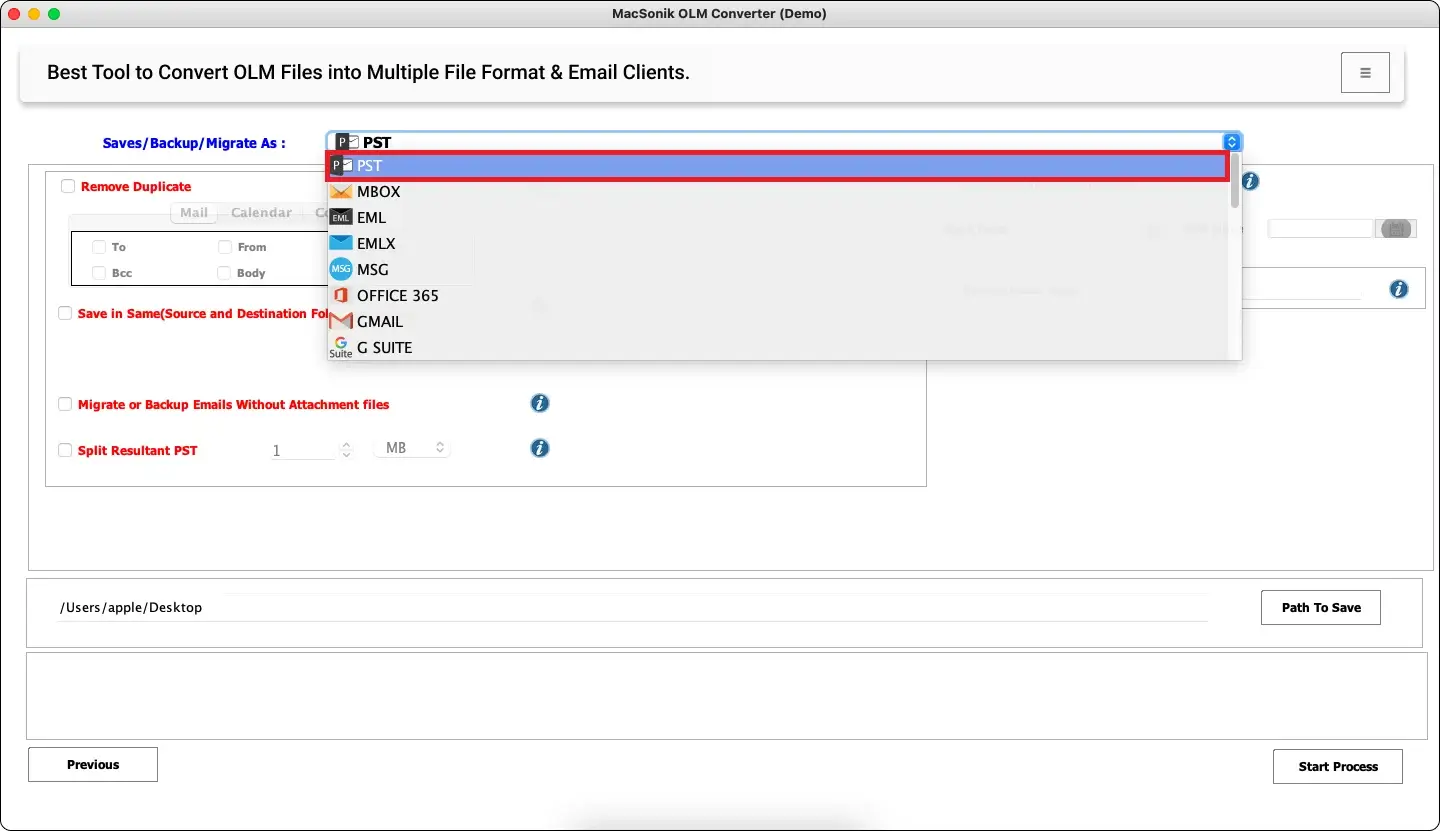Tick the From checkbox

click(225, 247)
